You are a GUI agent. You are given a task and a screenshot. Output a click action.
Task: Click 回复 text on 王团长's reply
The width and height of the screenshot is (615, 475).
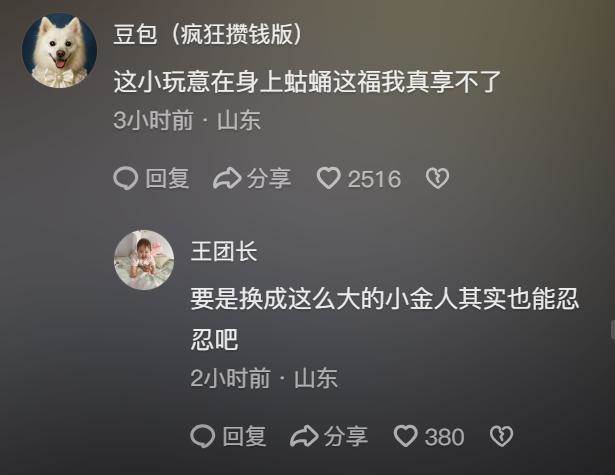(x=244, y=436)
